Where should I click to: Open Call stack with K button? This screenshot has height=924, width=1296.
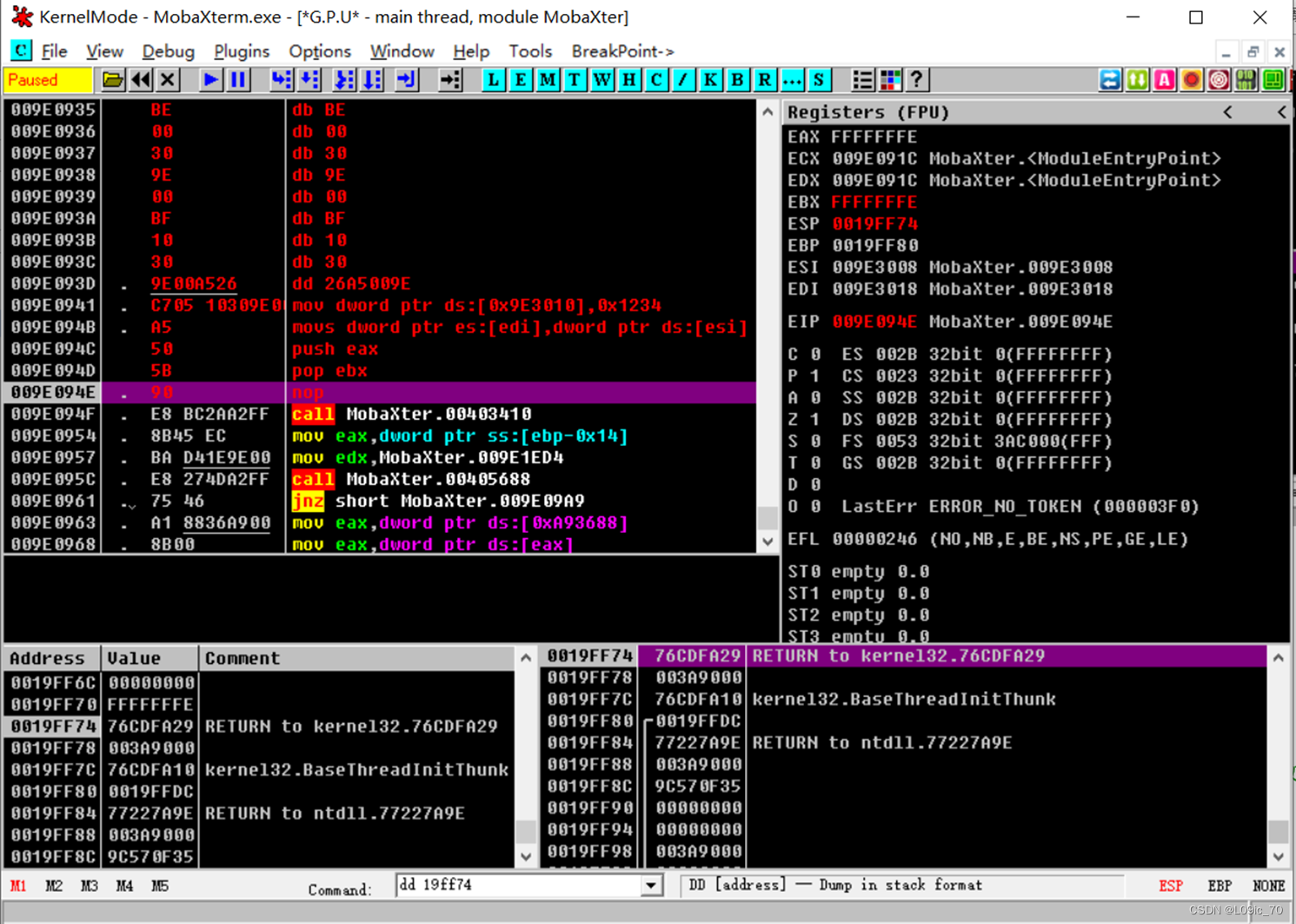click(710, 80)
